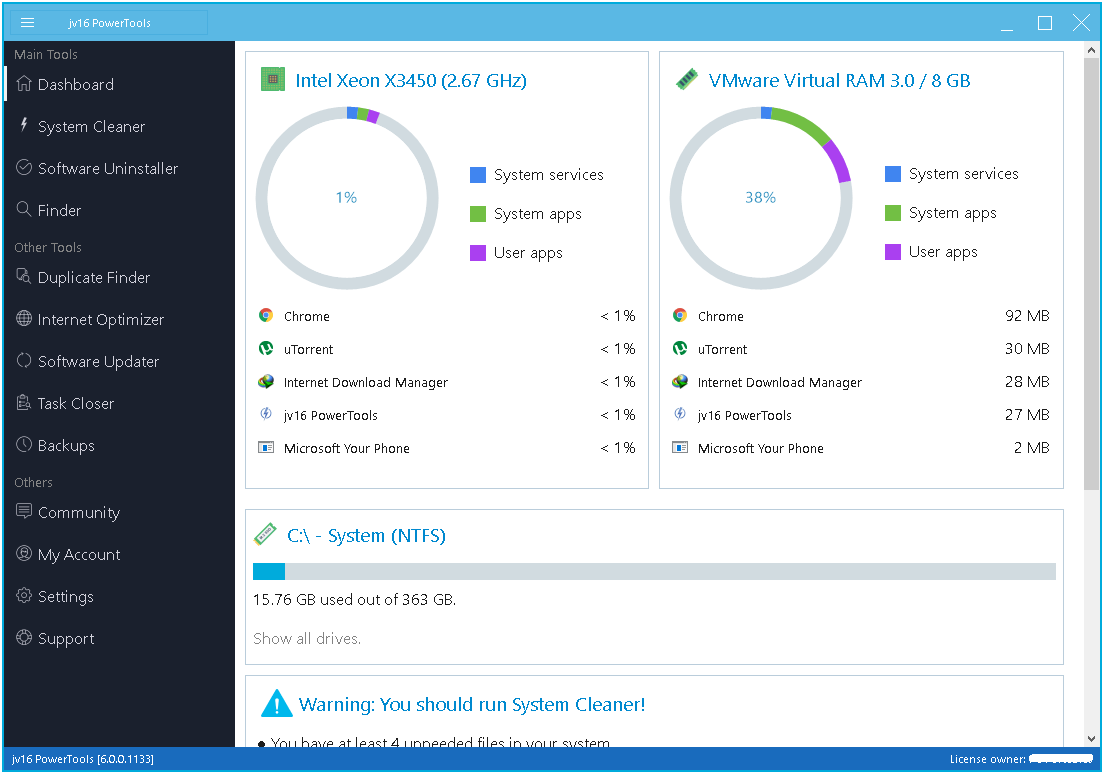Image resolution: width=1104 pixels, height=775 pixels.
Task: Click the Community chat icon
Action: (24, 511)
